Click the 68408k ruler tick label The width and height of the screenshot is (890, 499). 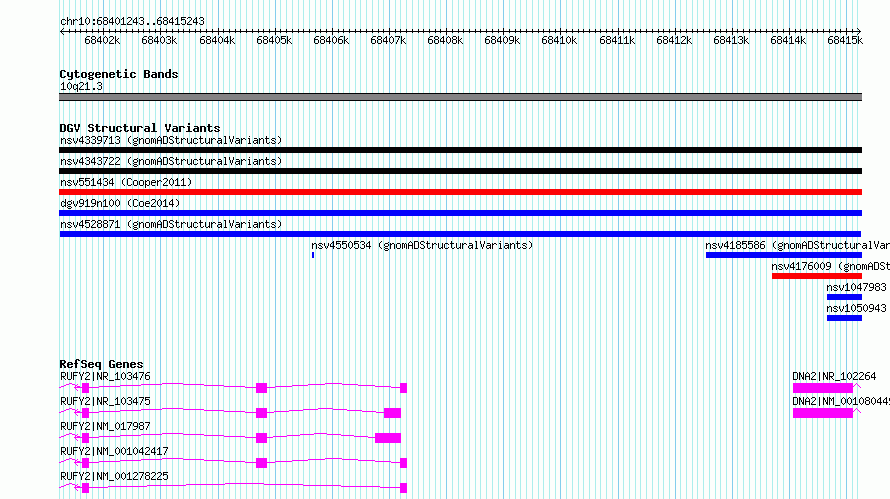point(445,40)
